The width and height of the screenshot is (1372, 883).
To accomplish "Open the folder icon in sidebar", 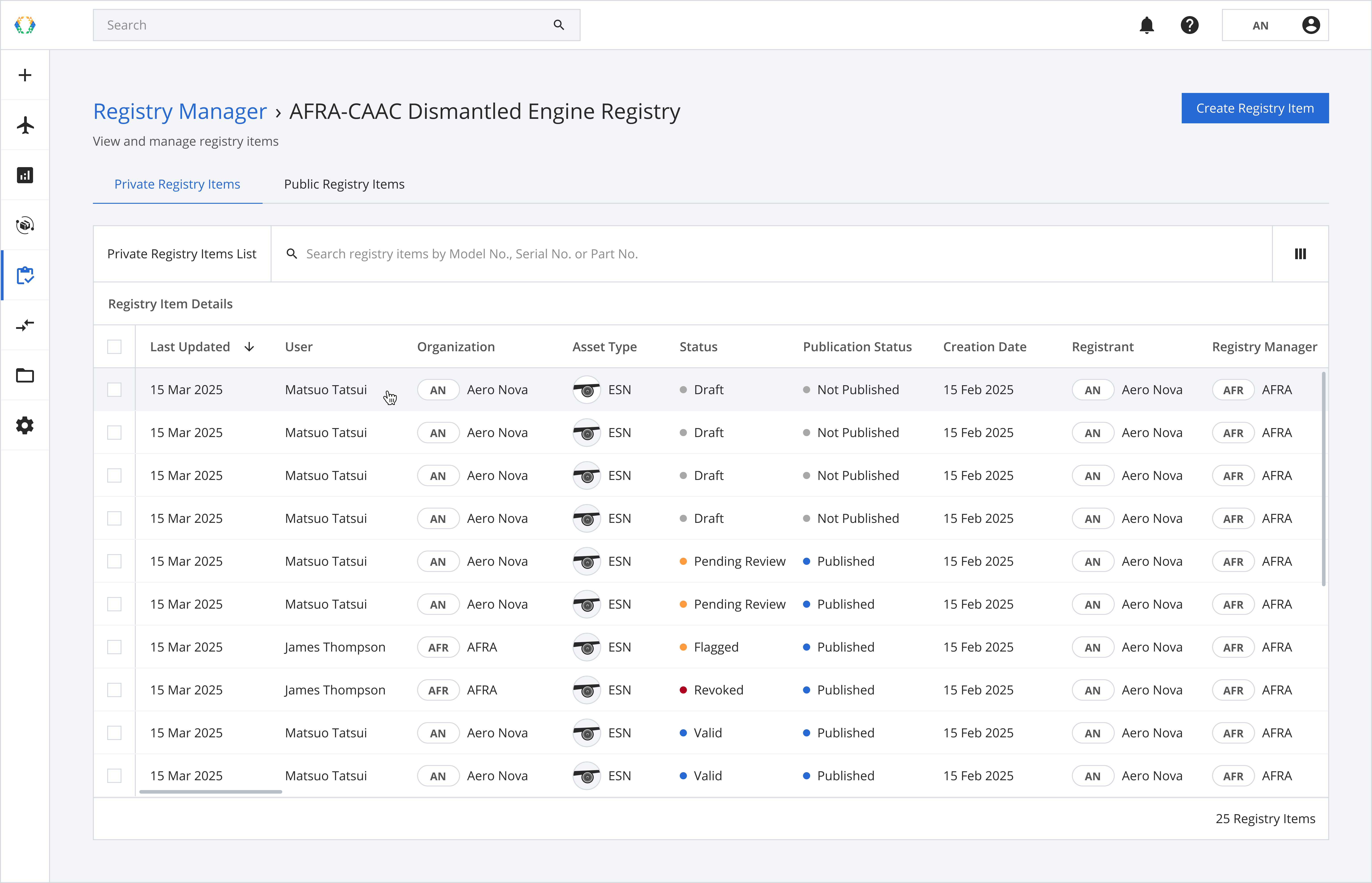I will pyautogui.click(x=25, y=376).
